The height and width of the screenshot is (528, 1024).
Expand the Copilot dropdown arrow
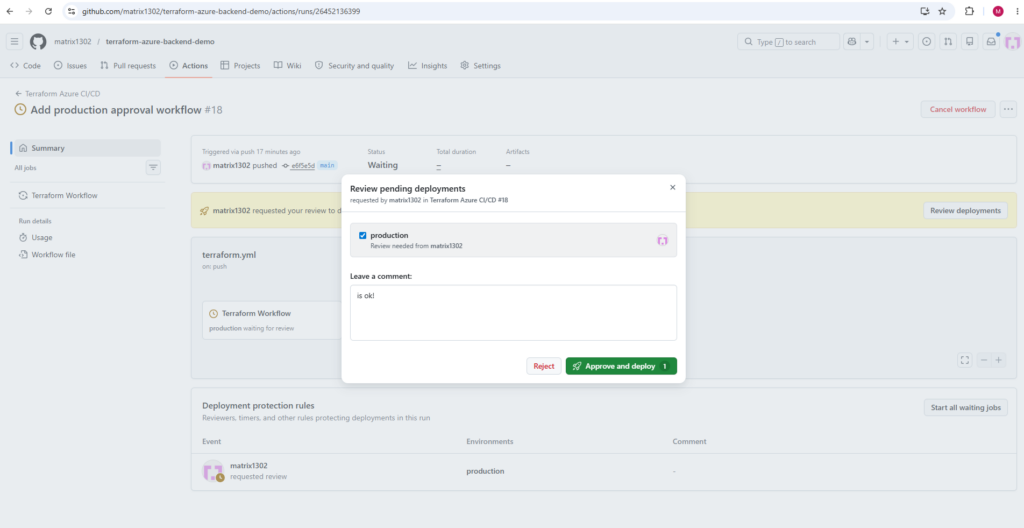[867, 42]
